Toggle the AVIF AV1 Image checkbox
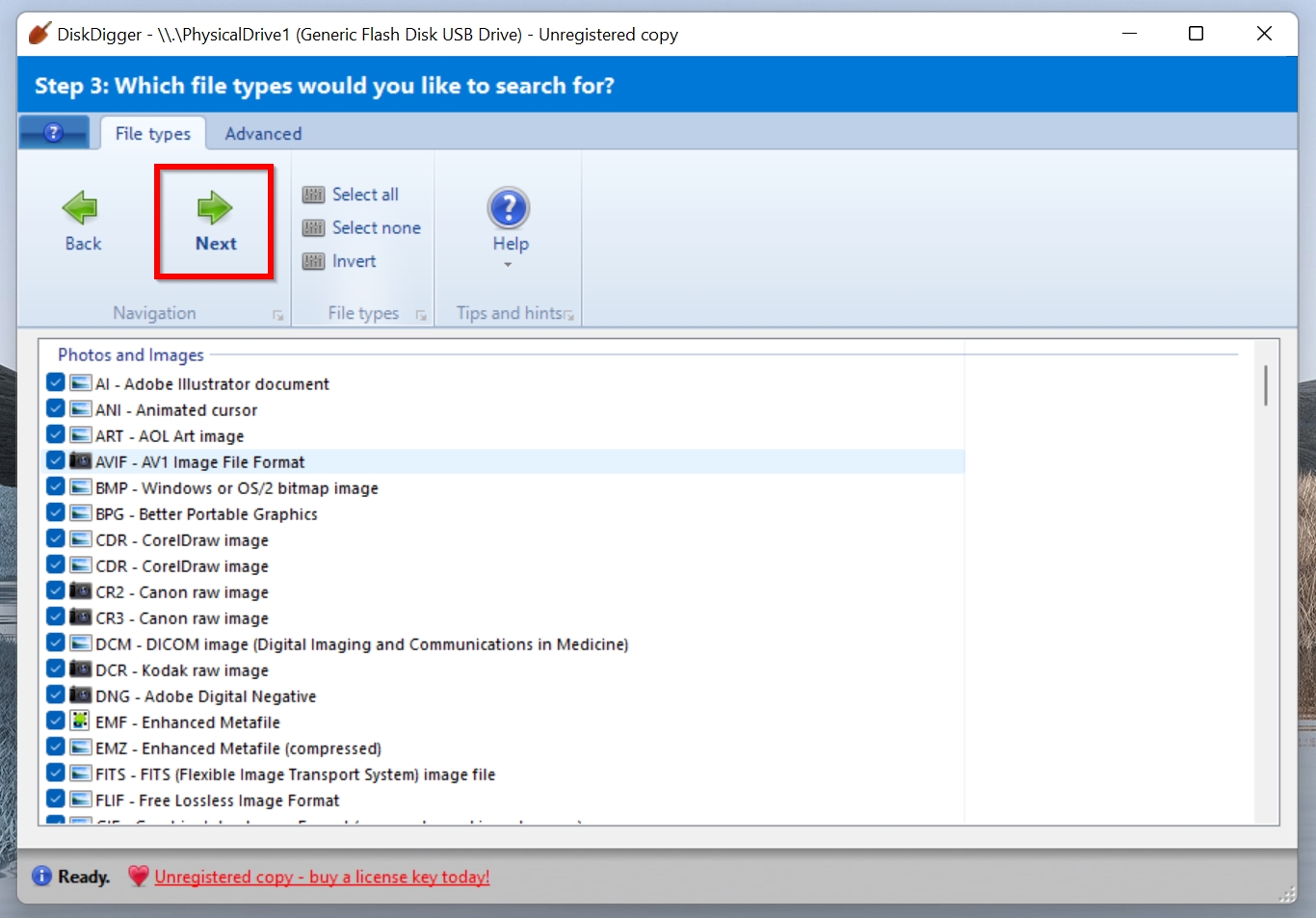The height and width of the screenshot is (918, 1316). tap(56, 460)
